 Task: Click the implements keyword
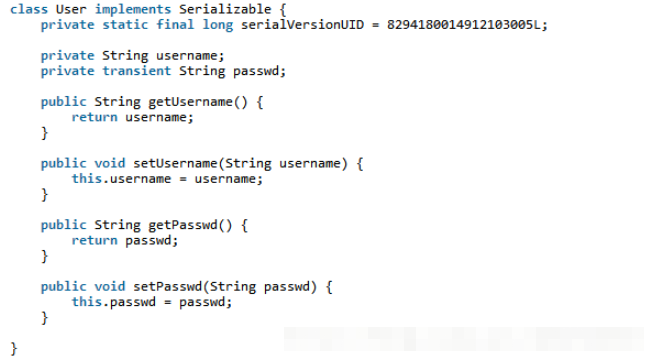(x=133, y=10)
